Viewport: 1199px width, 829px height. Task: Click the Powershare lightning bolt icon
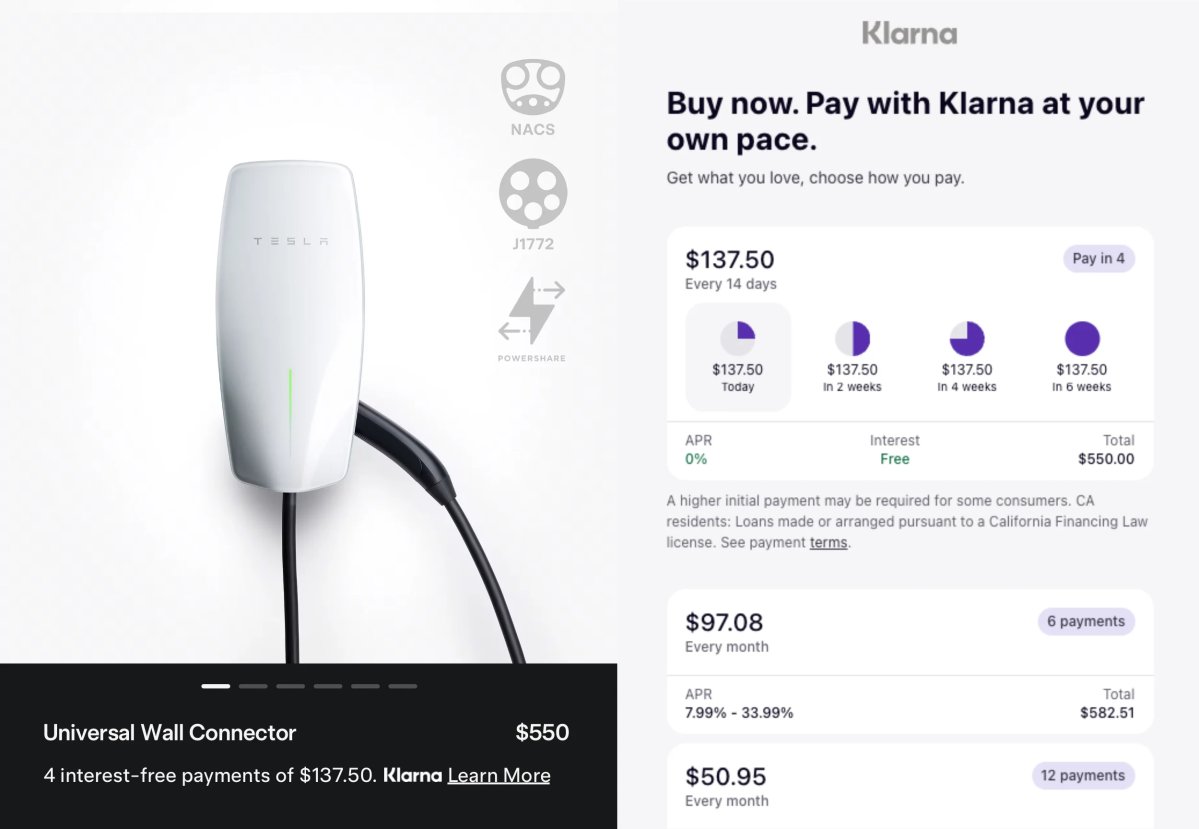point(531,310)
